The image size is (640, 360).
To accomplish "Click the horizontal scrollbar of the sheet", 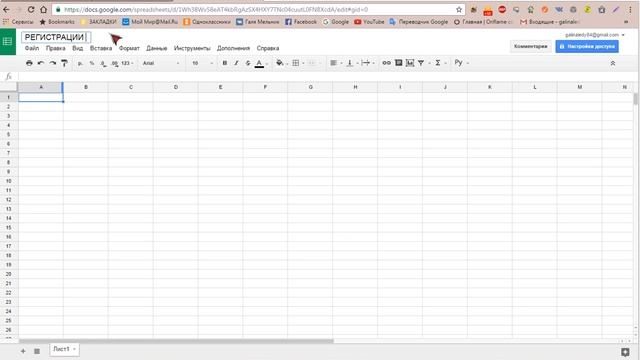I will pos(176,341).
